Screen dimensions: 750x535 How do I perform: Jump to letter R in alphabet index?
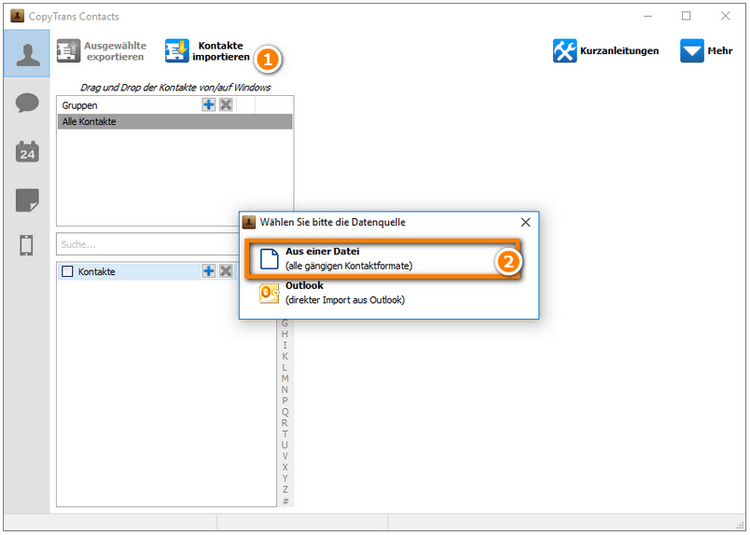click(285, 423)
